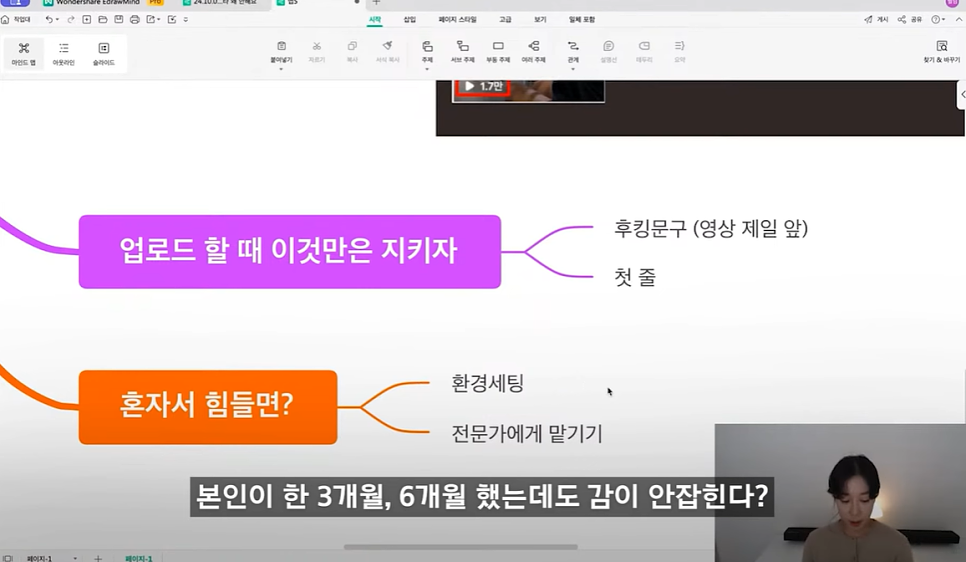Click the 1.7만 video thumbnail image
This screenshot has height=562, width=966.
point(528,91)
